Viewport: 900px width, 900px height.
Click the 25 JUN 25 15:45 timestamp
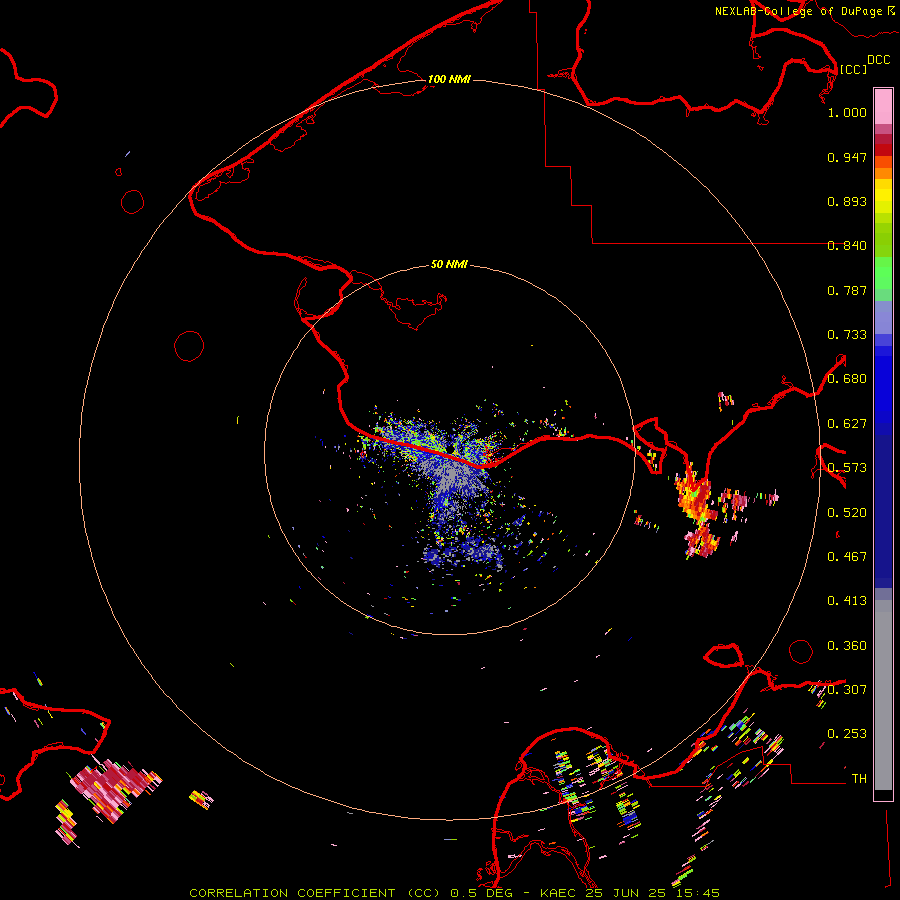pos(652,893)
